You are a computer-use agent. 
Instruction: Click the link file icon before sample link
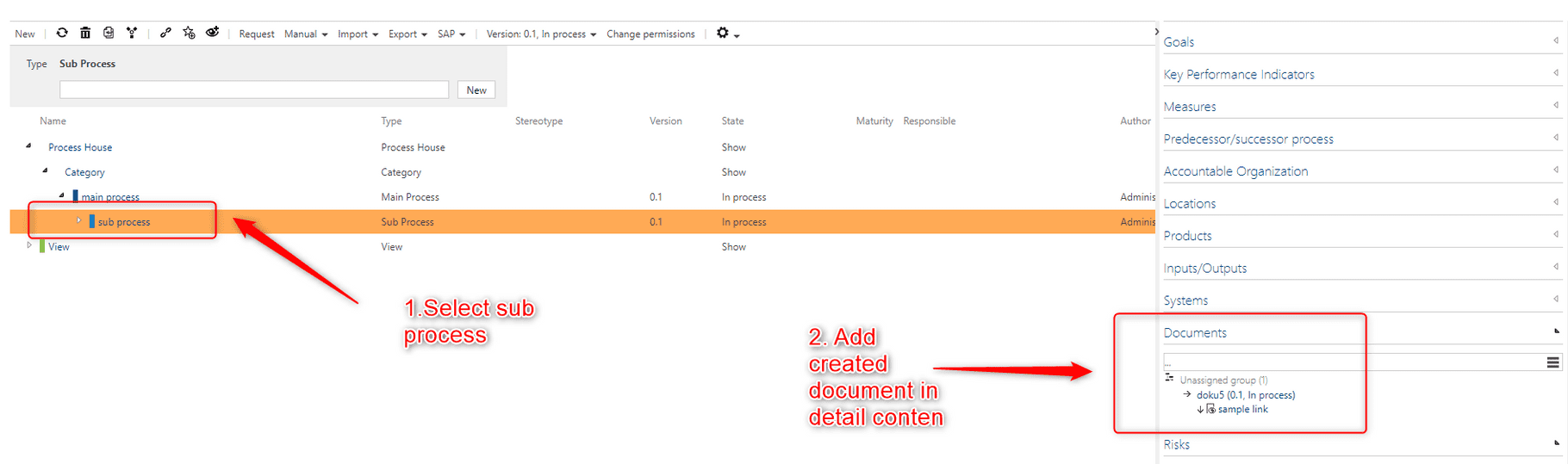(1210, 409)
